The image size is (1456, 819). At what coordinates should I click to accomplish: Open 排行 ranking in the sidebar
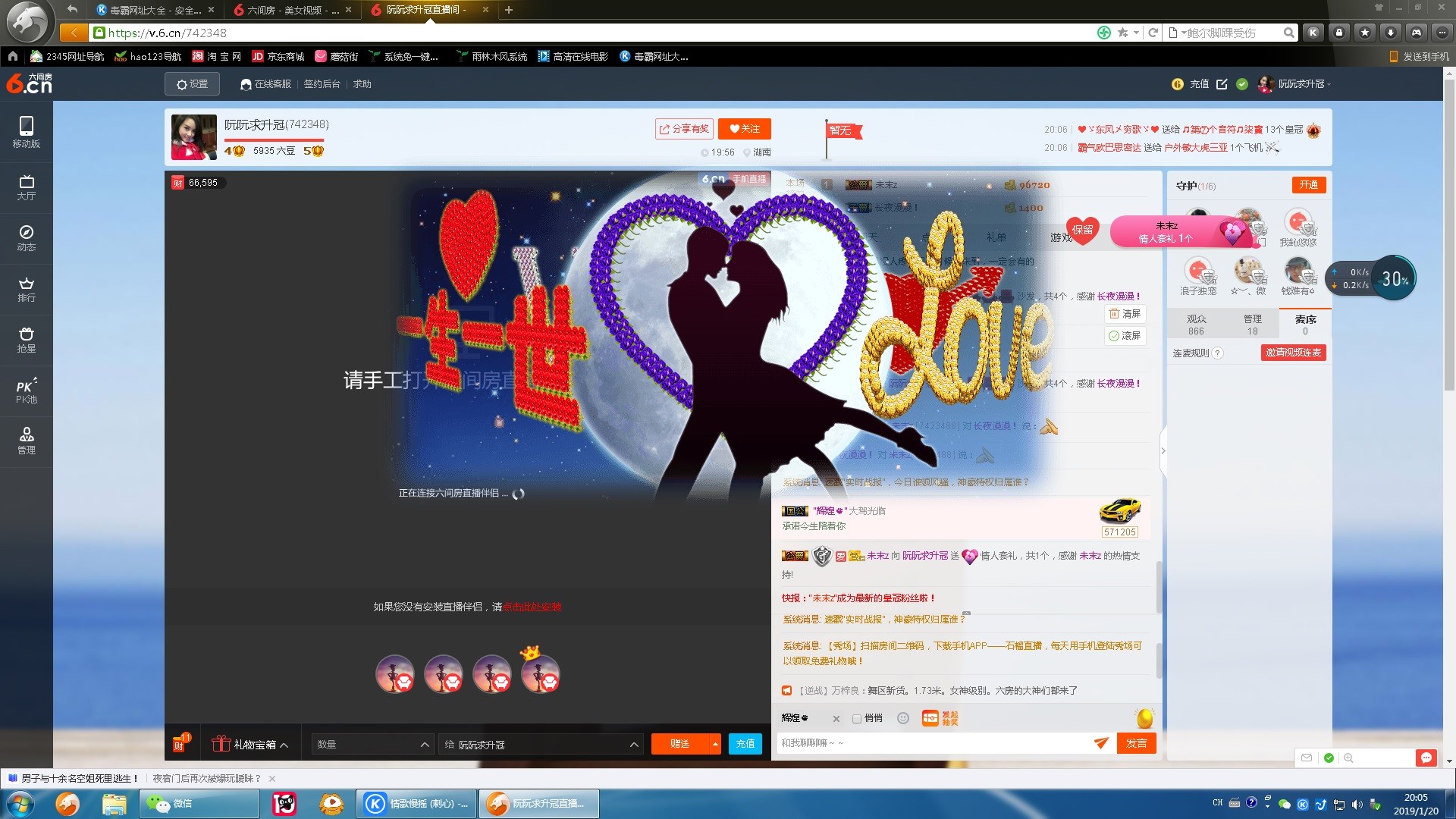pyautogui.click(x=27, y=289)
